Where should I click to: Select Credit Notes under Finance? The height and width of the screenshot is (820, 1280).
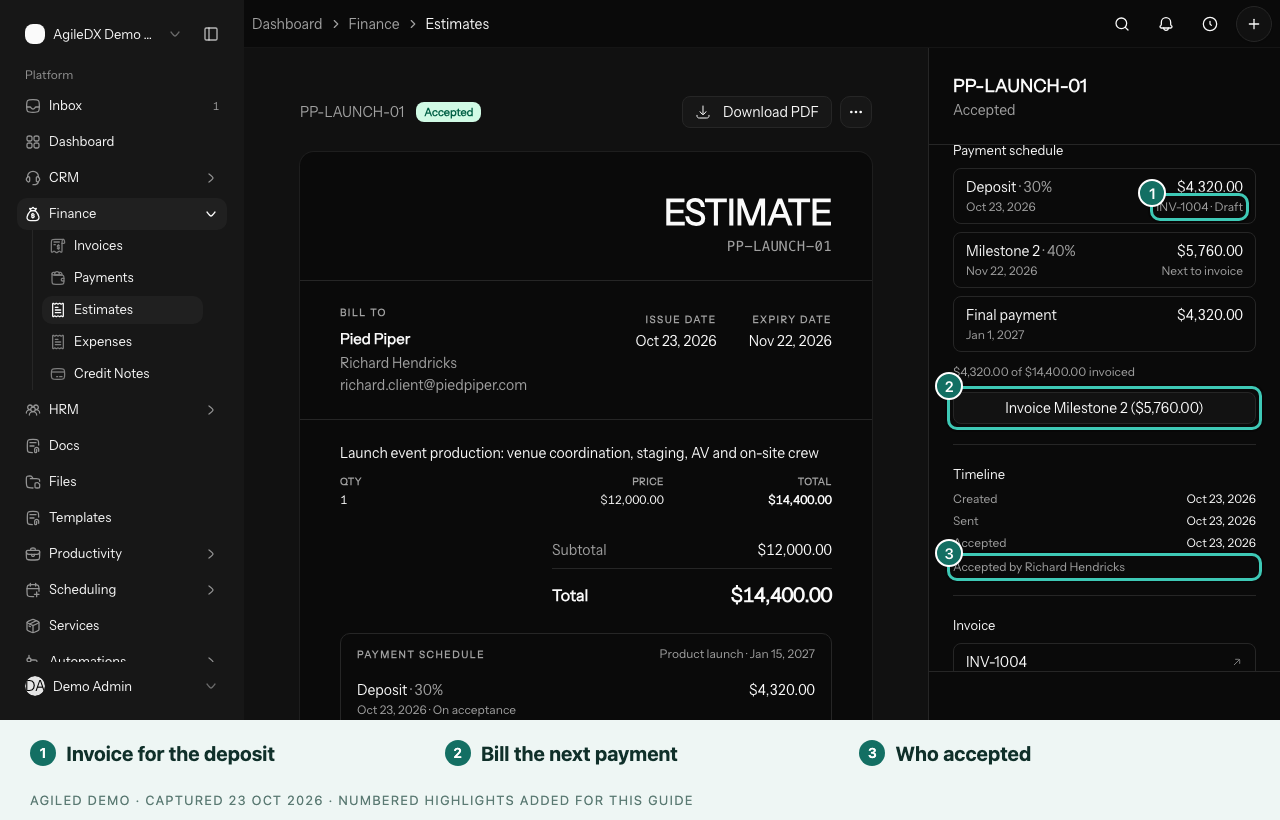coord(122,374)
